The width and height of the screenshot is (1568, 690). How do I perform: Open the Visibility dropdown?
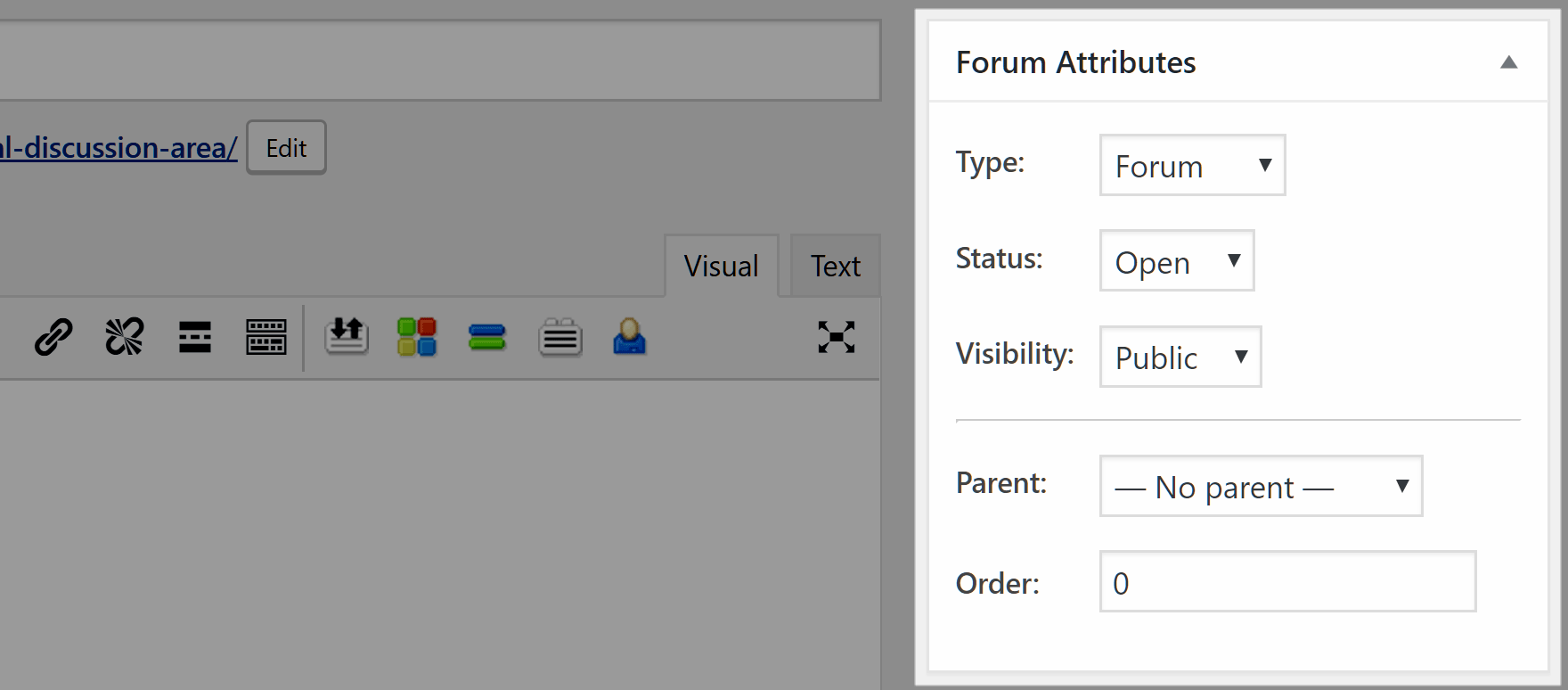click(1180, 357)
